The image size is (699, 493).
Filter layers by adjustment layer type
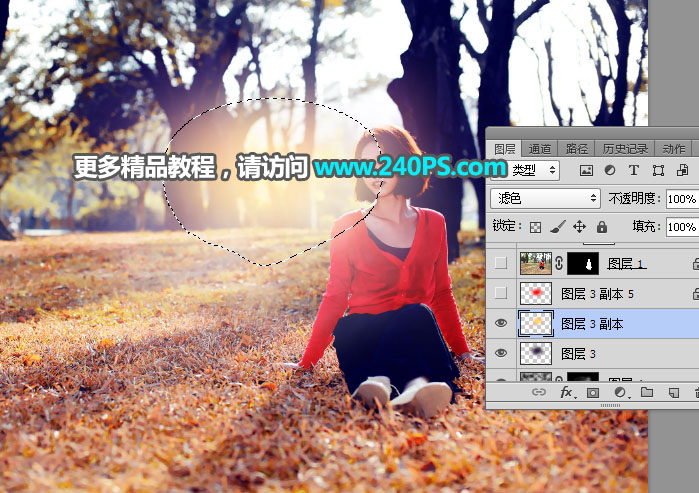click(610, 170)
